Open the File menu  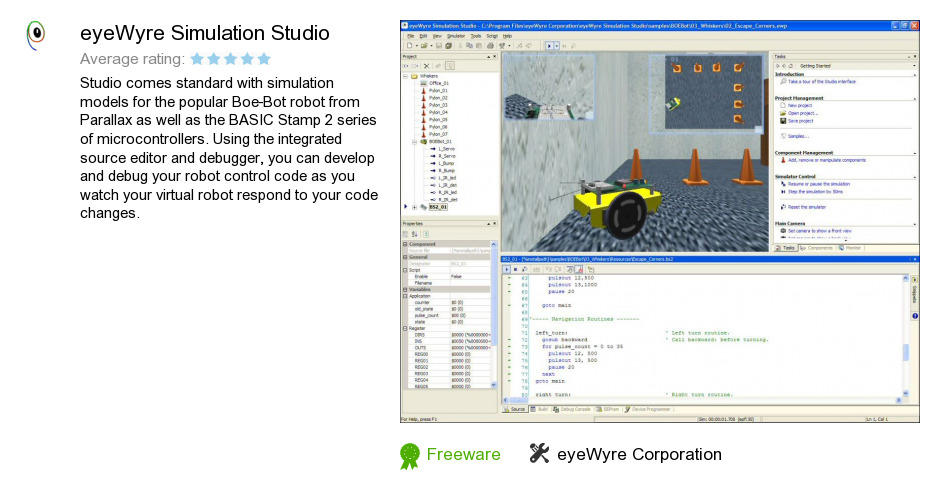point(411,36)
